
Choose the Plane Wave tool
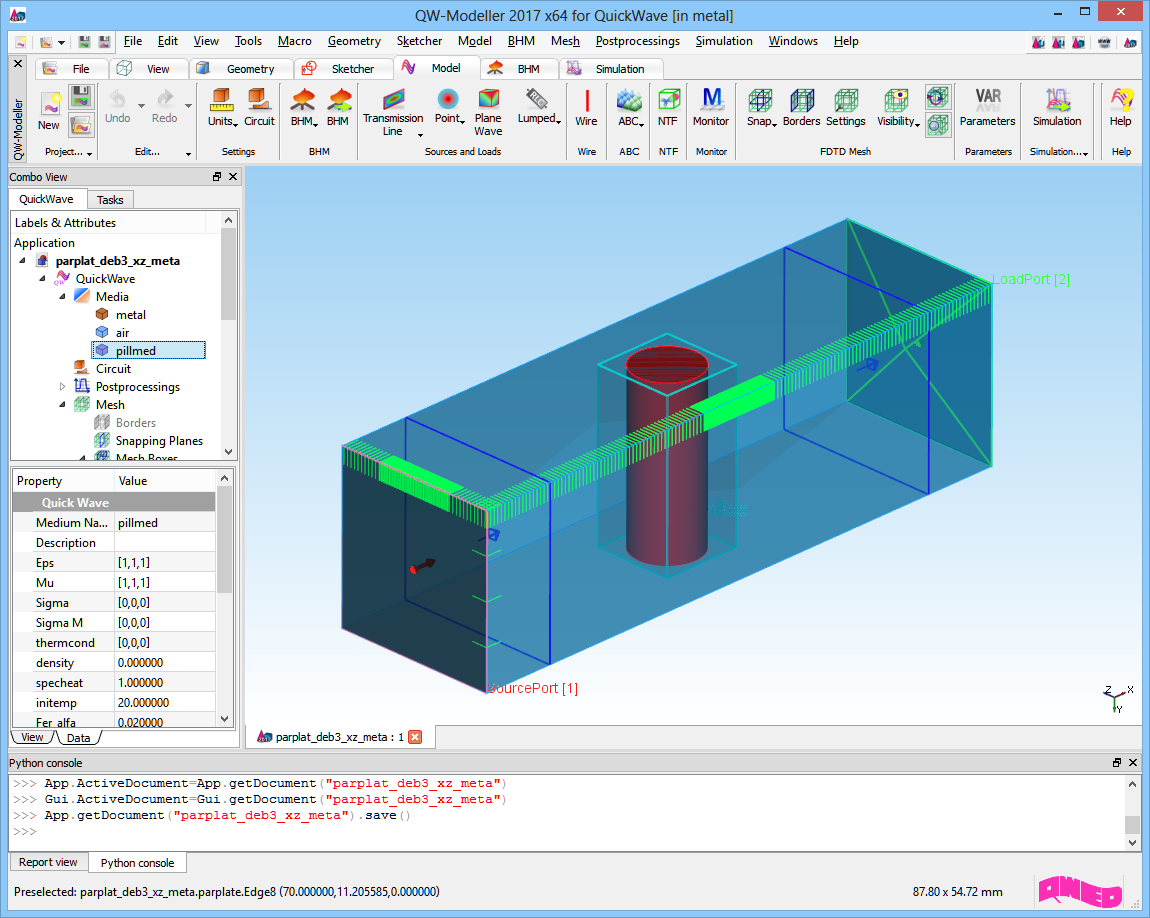click(x=488, y=111)
